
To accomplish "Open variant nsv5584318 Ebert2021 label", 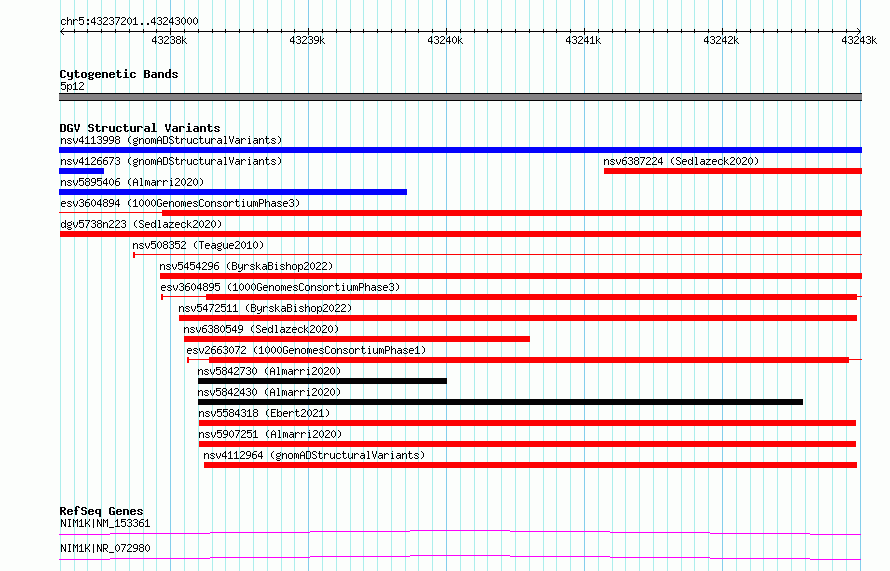I will click(264, 413).
